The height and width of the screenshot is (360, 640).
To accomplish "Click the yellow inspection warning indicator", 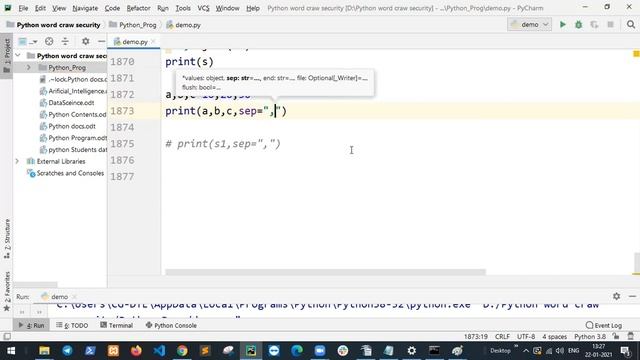I will click(636, 53).
